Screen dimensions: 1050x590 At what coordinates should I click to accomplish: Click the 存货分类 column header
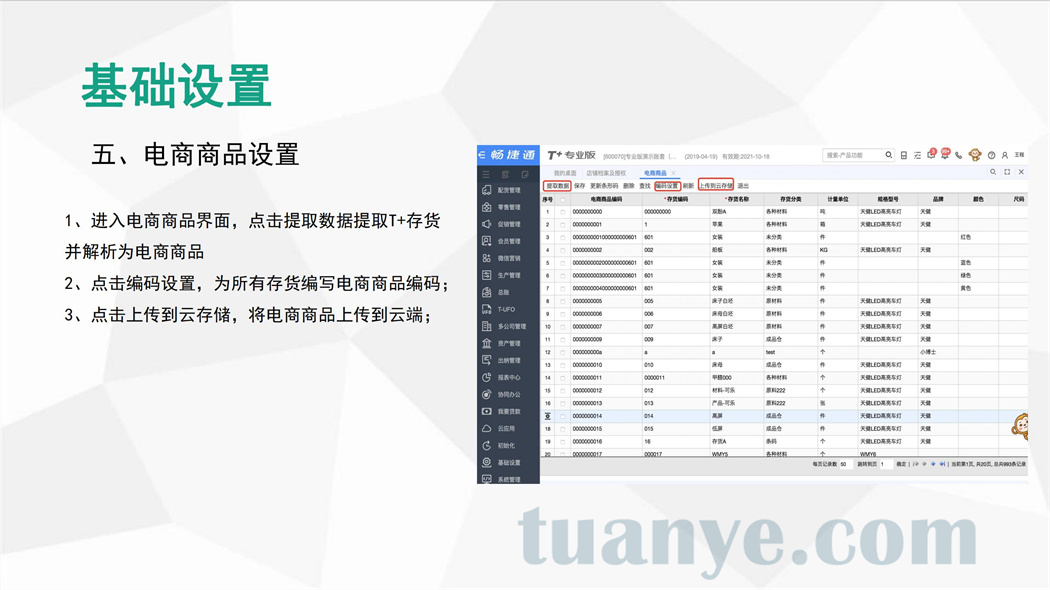(790, 200)
